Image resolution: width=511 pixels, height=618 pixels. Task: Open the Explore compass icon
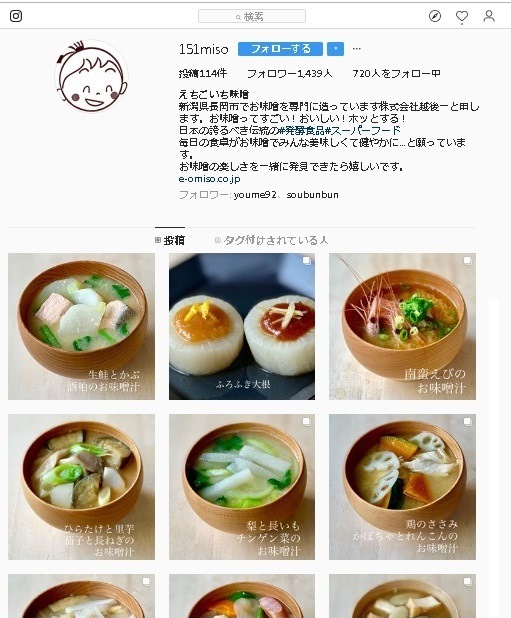coord(435,16)
